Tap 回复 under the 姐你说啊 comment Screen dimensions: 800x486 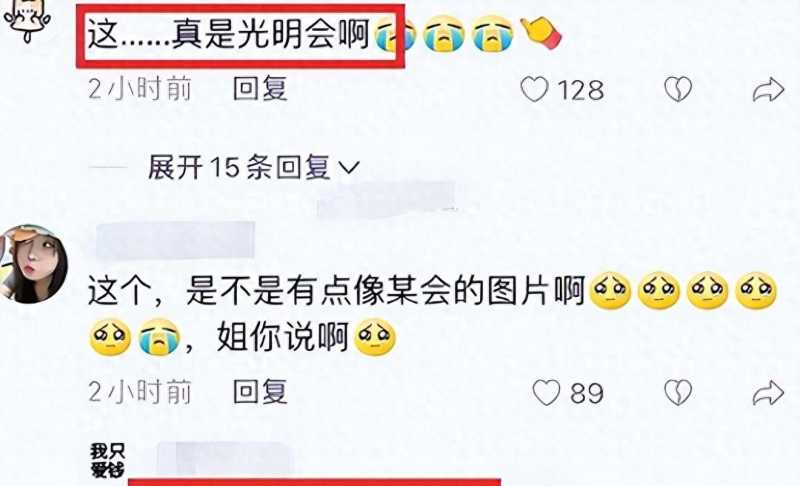(260, 392)
